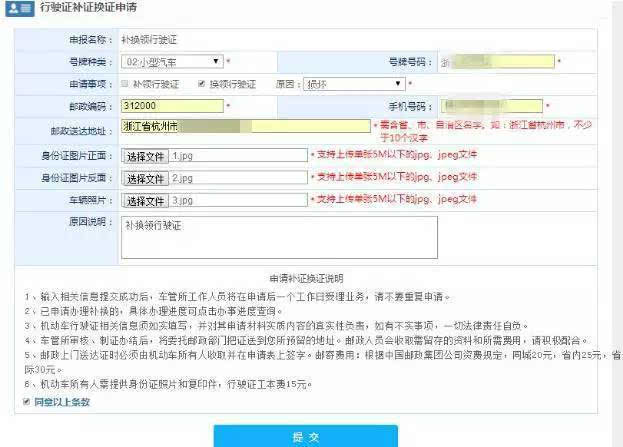Focus the 邮政编码 field containing 312000
The height and width of the screenshot is (447, 623).
171,105
